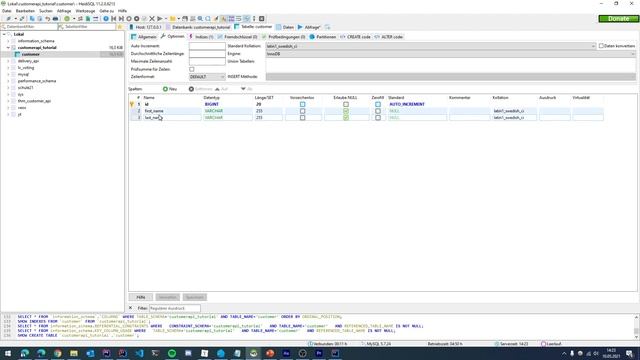Viewport: 640px width, 360px height.
Task: Click the X cancel icon in toolbar
Action: (152, 19)
